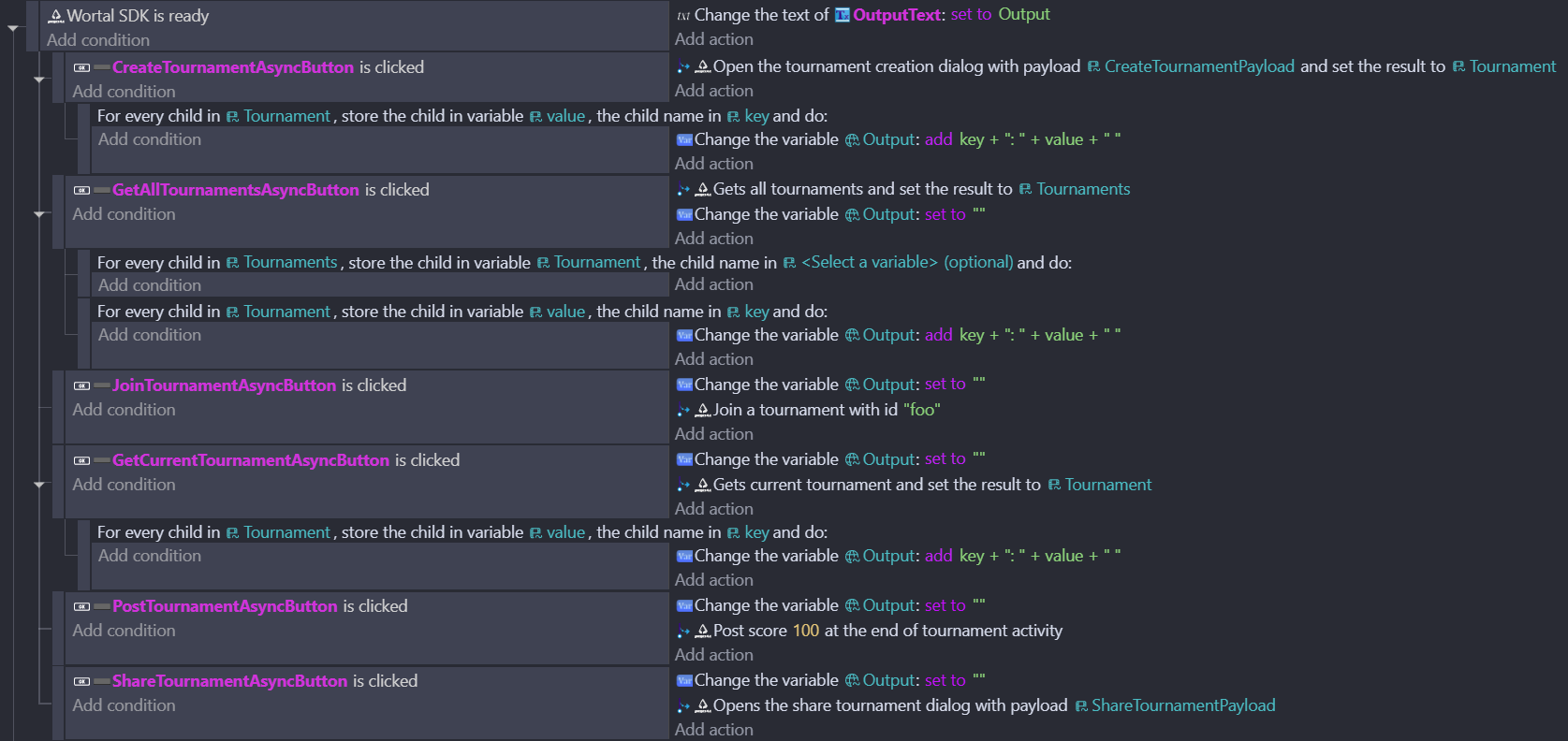Click Add condition under the Wortal SDK event
1568x741 pixels.
coord(97,40)
